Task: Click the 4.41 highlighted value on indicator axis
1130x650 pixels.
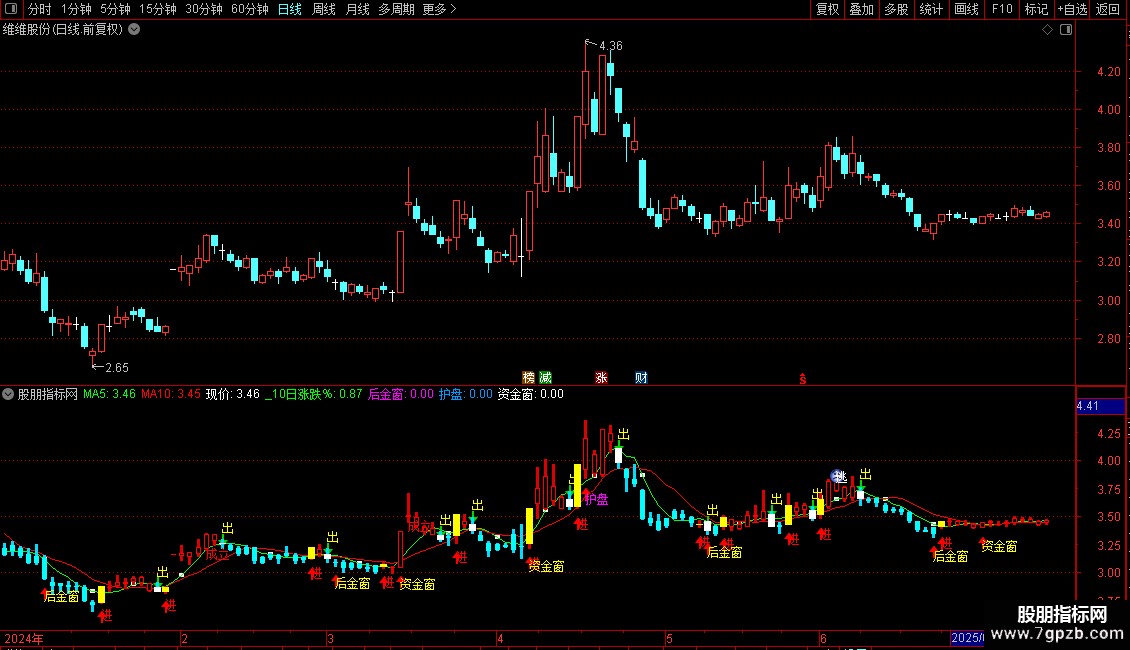Action: (x=1100, y=406)
